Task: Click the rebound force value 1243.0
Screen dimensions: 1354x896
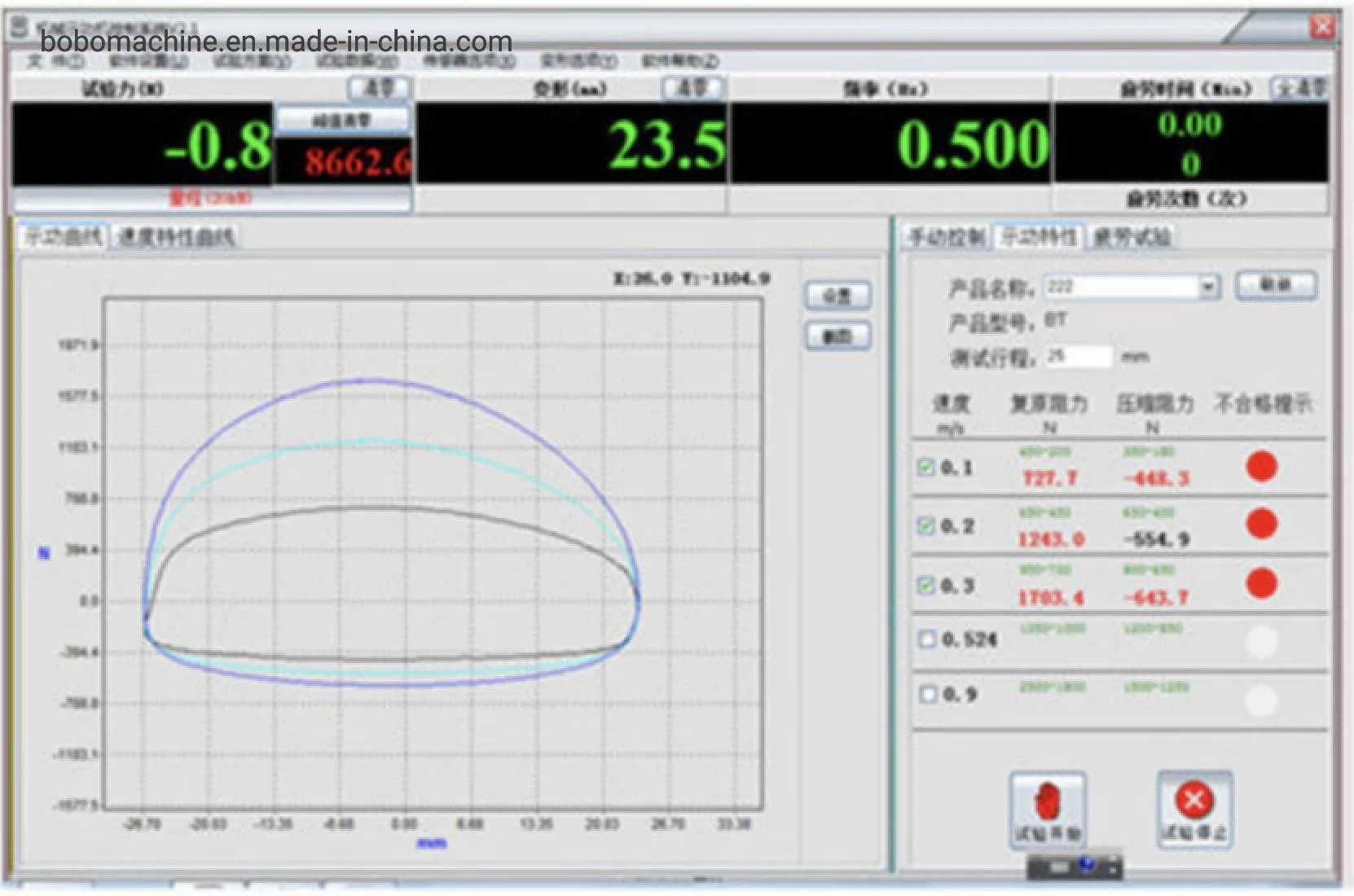Action: pos(1051,538)
